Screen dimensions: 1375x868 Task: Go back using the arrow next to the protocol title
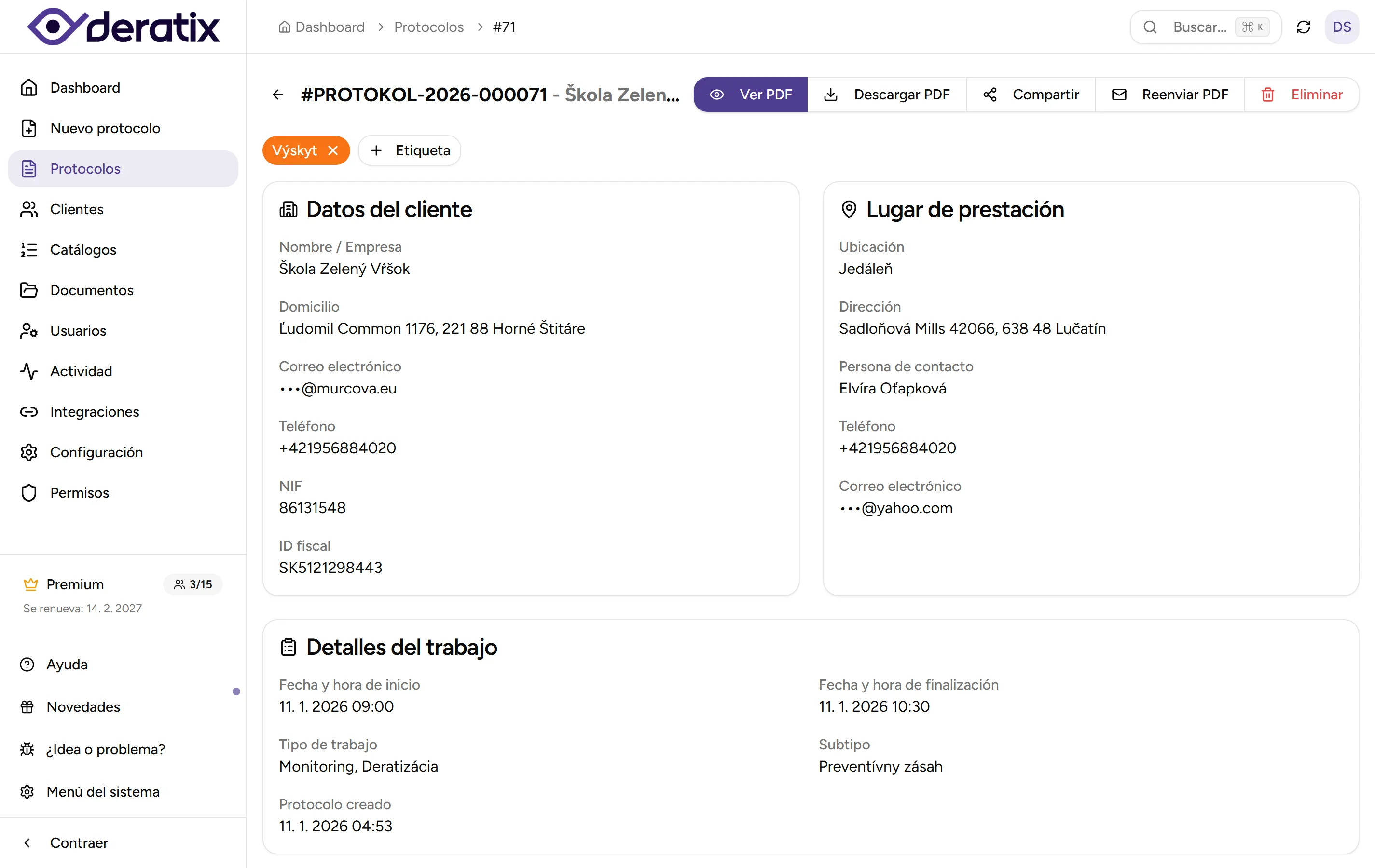click(278, 94)
